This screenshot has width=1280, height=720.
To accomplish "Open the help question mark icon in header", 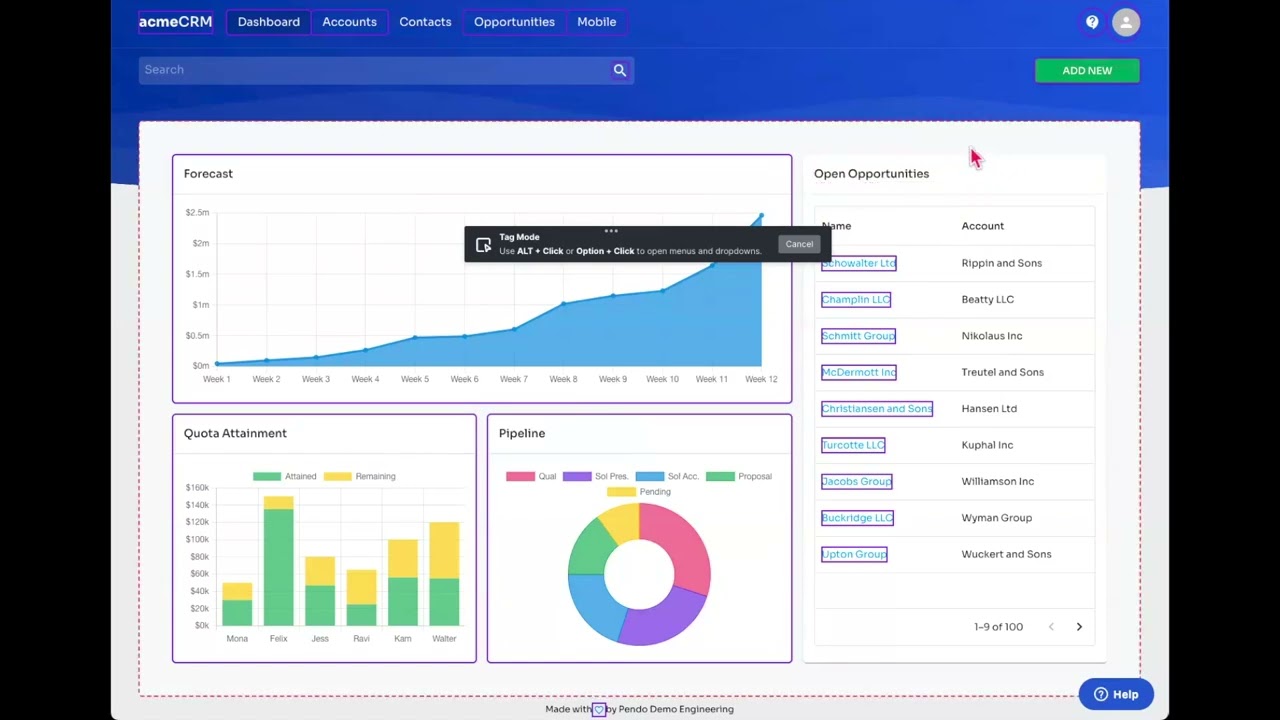I will click(x=1092, y=22).
